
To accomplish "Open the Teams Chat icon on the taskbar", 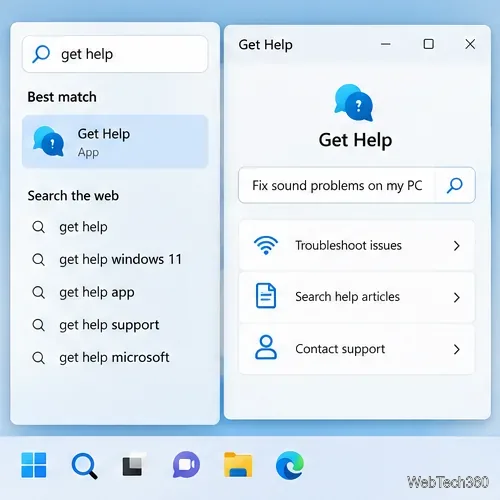I will click(x=186, y=465).
